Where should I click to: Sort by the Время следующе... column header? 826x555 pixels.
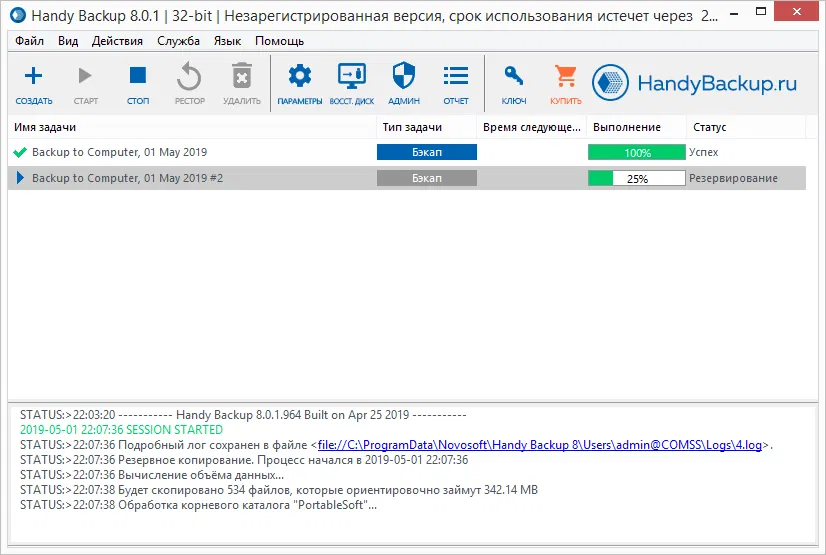(532, 127)
